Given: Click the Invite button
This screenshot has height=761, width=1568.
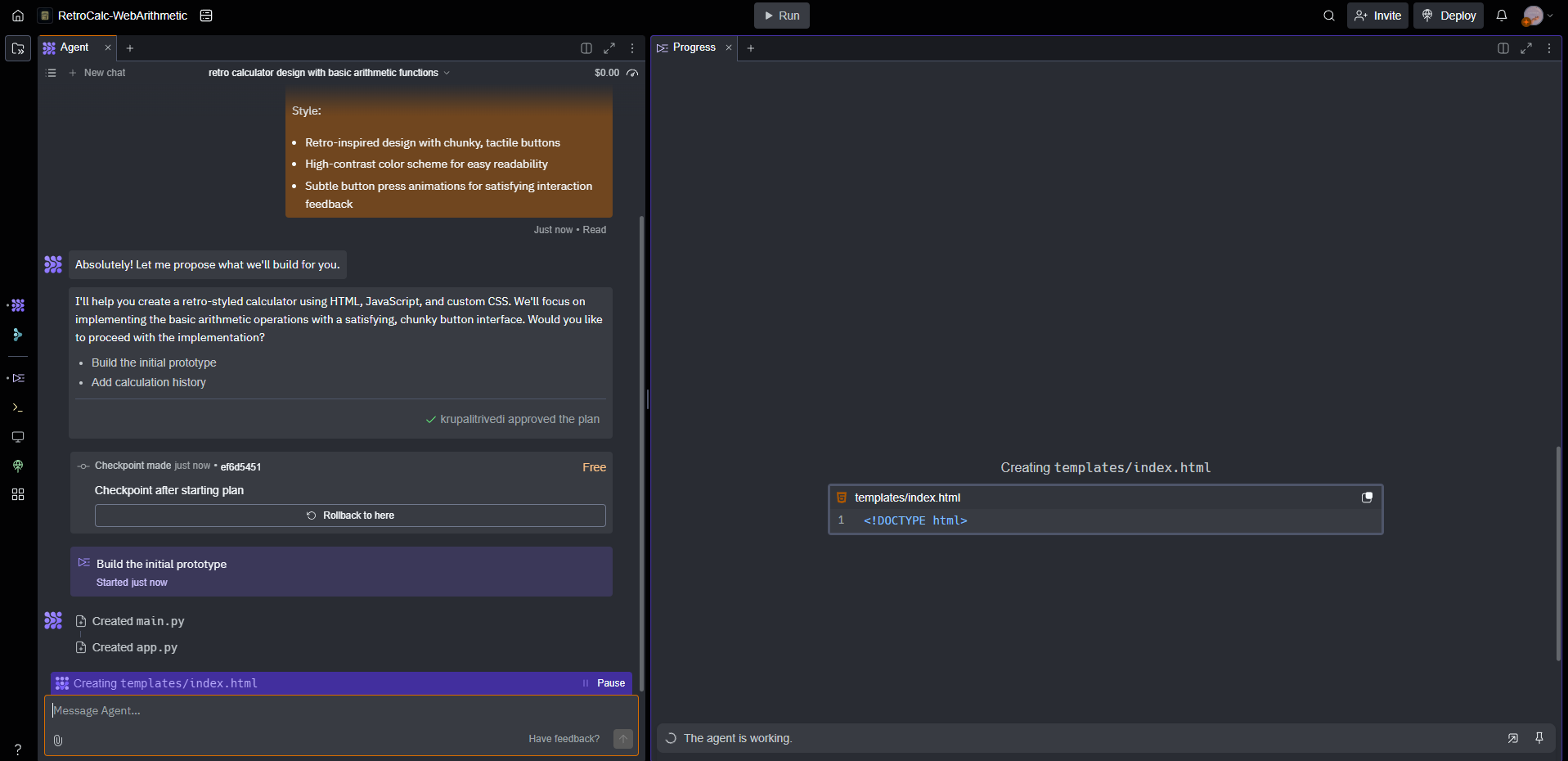Looking at the screenshot, I should [x=1377, y=16].
